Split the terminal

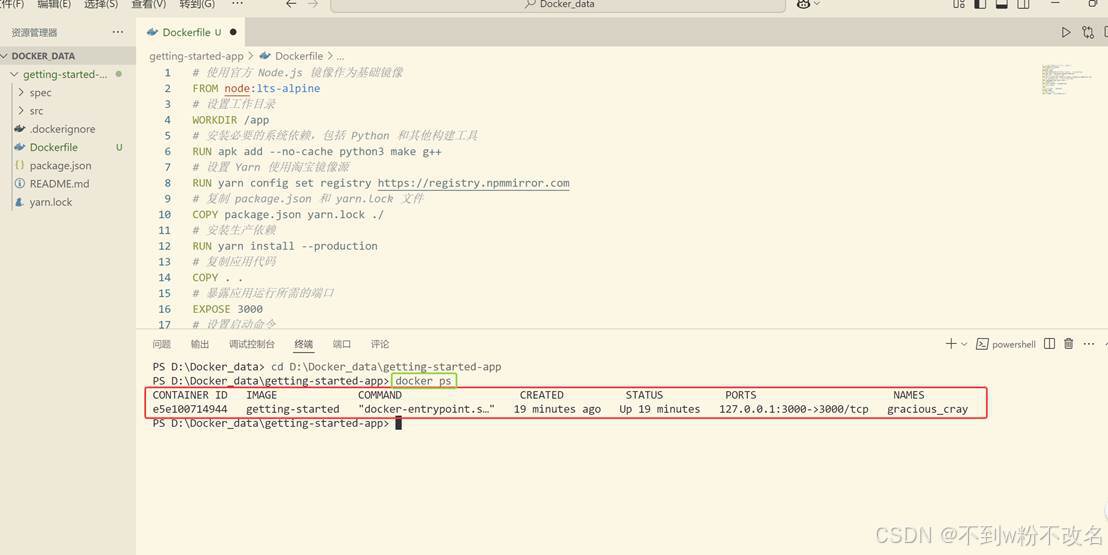coord(1049,344)
